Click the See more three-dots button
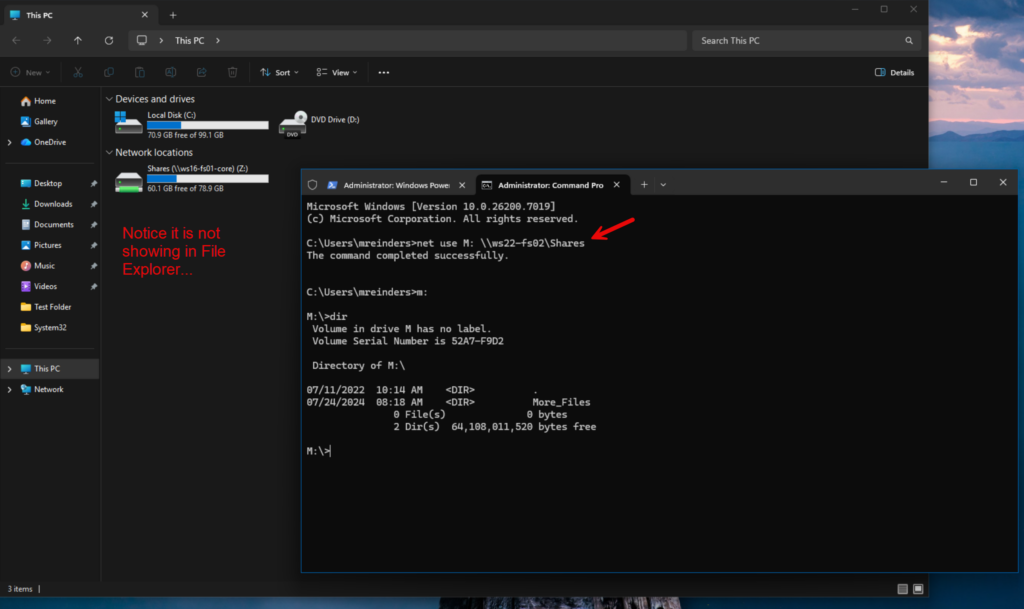 pos(383,72)
